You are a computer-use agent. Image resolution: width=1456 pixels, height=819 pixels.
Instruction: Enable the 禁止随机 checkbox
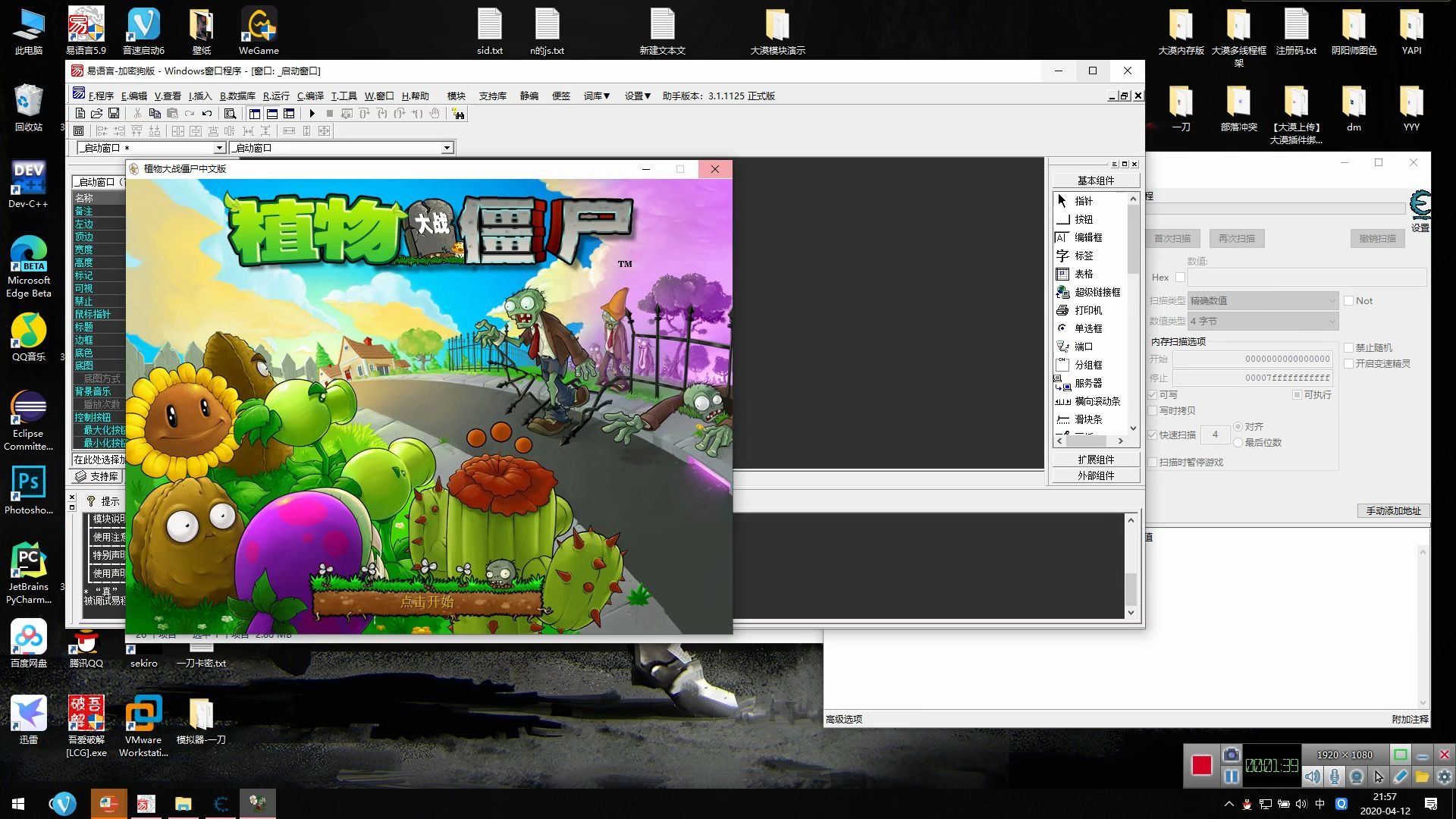pyautogui.click(x=1348, y=348)
